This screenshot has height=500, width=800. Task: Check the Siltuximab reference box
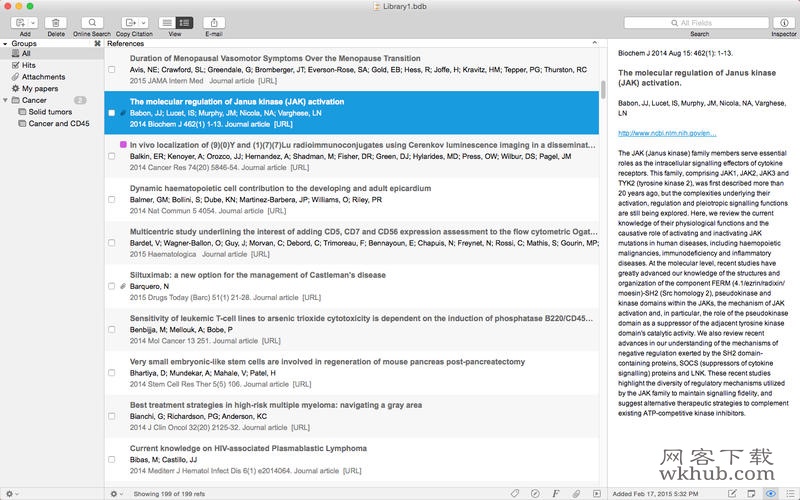[x=112, y=286]
